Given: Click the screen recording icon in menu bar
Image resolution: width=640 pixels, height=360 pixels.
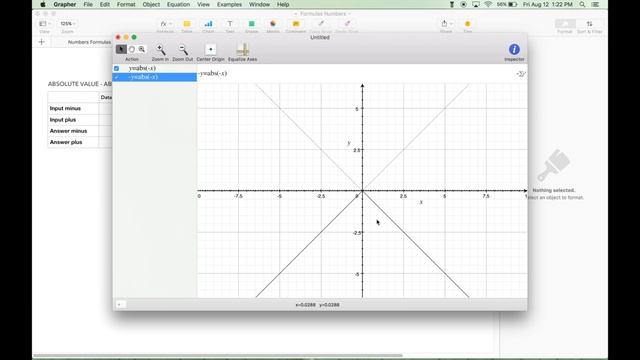Looking at the screenshot, I should (x=463, y=4).
